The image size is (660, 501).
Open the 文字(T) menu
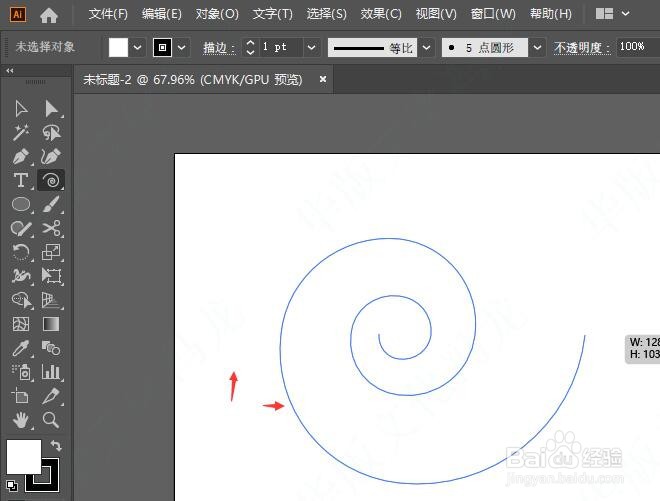(x=273, y=14)
